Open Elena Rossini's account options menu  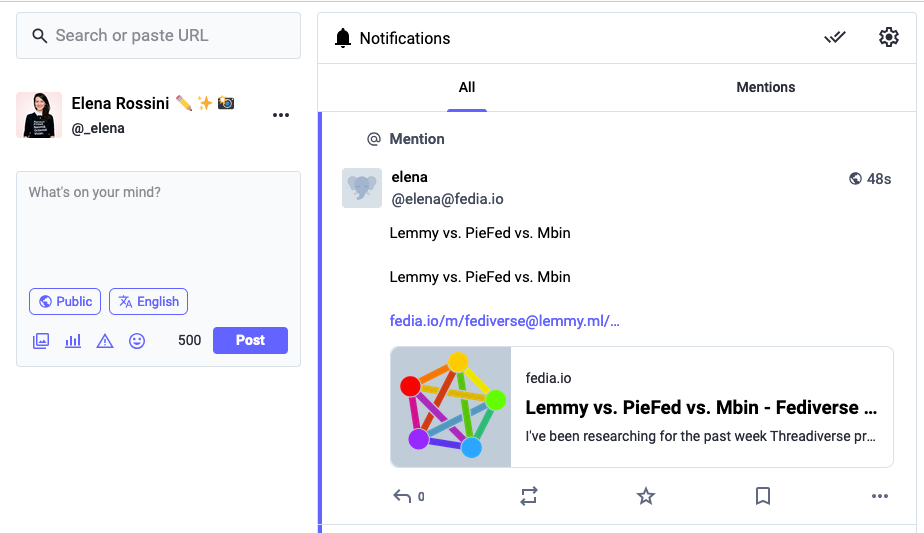[x=281, y=115]
